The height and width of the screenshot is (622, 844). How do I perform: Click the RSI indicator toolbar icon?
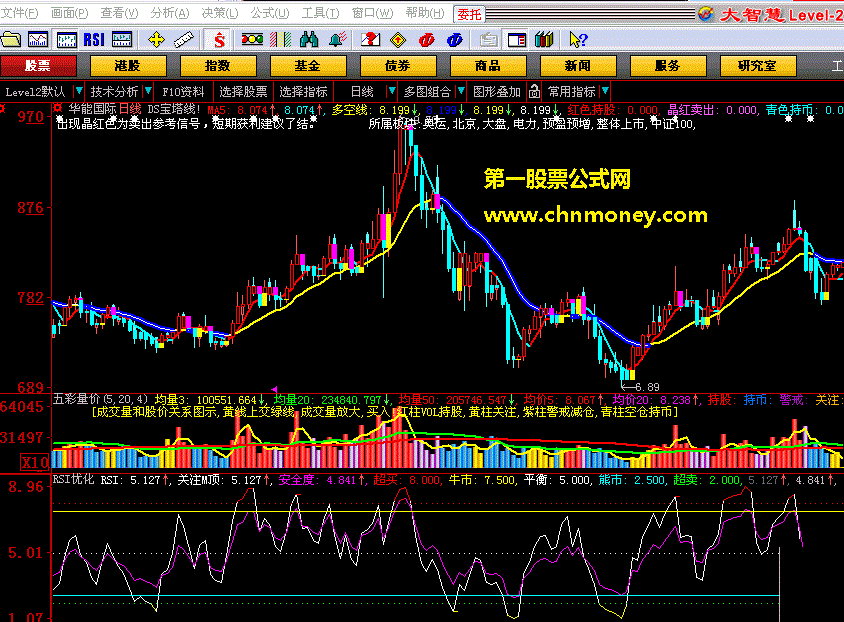tap(94, 40)
